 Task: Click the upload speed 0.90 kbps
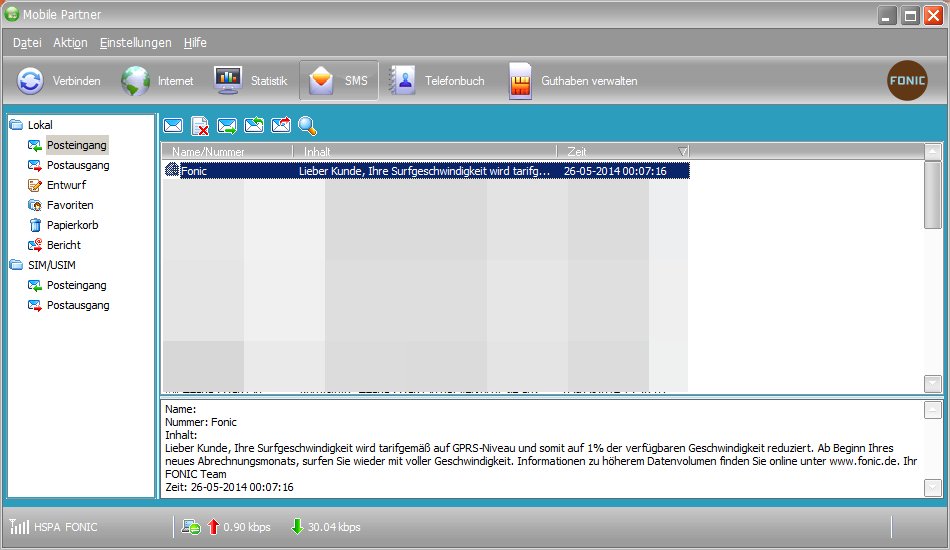pos(247,527)
